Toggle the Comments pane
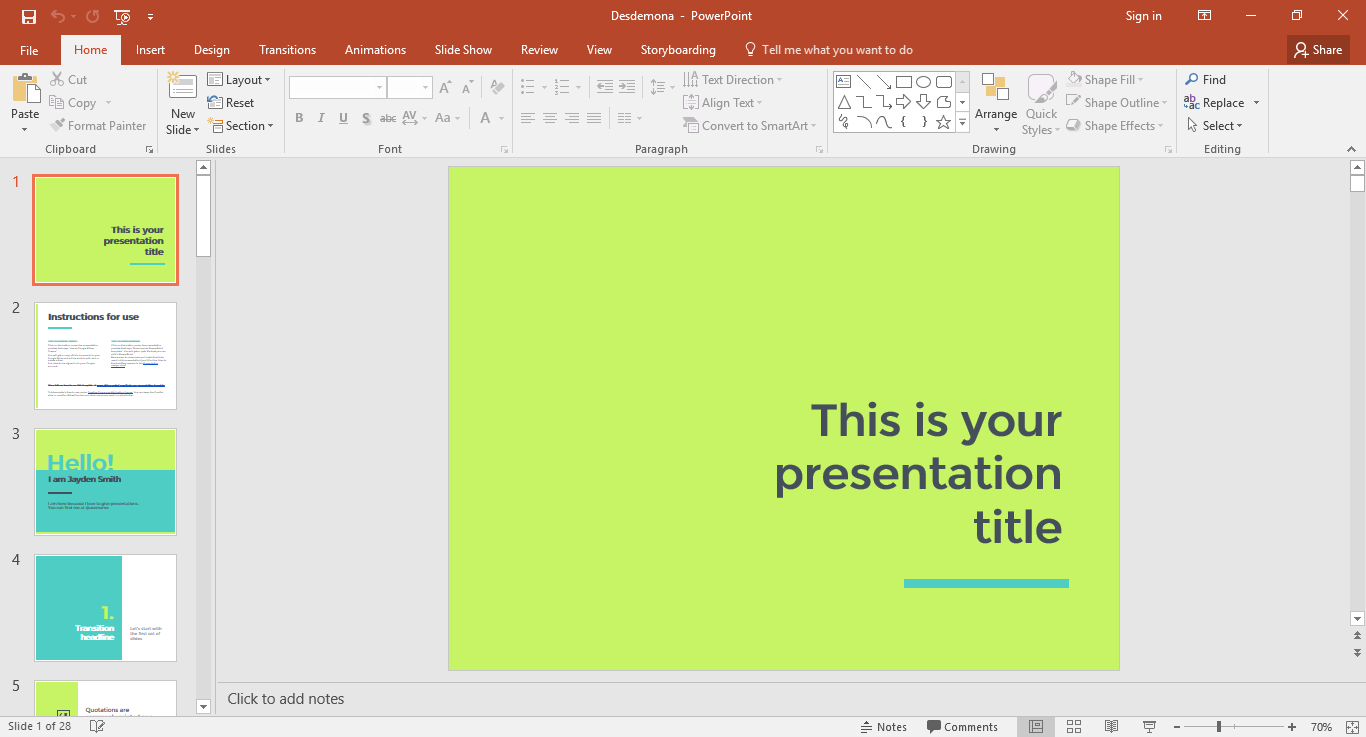The image size is (1366, 737). [962, 727]
